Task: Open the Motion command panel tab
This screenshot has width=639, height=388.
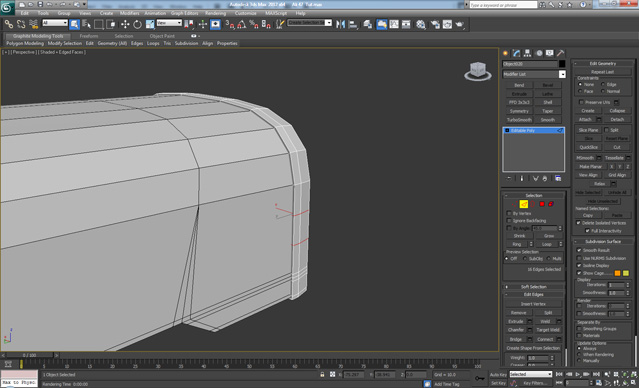Action: click(x=539, y=53)
